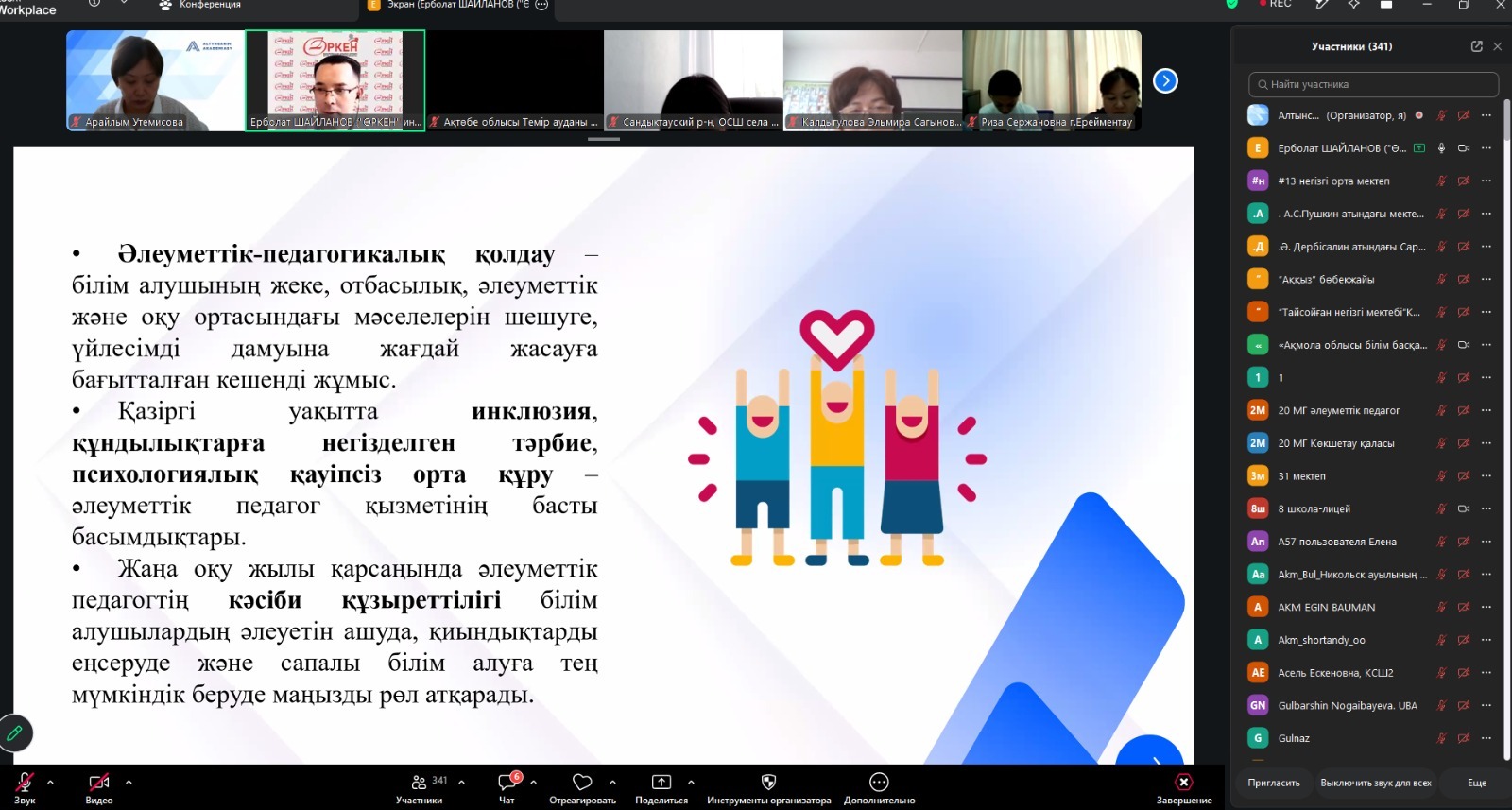Screen dimensions: 1512x810
Task: Toggle the microphone Звук button
Action: 26,786
